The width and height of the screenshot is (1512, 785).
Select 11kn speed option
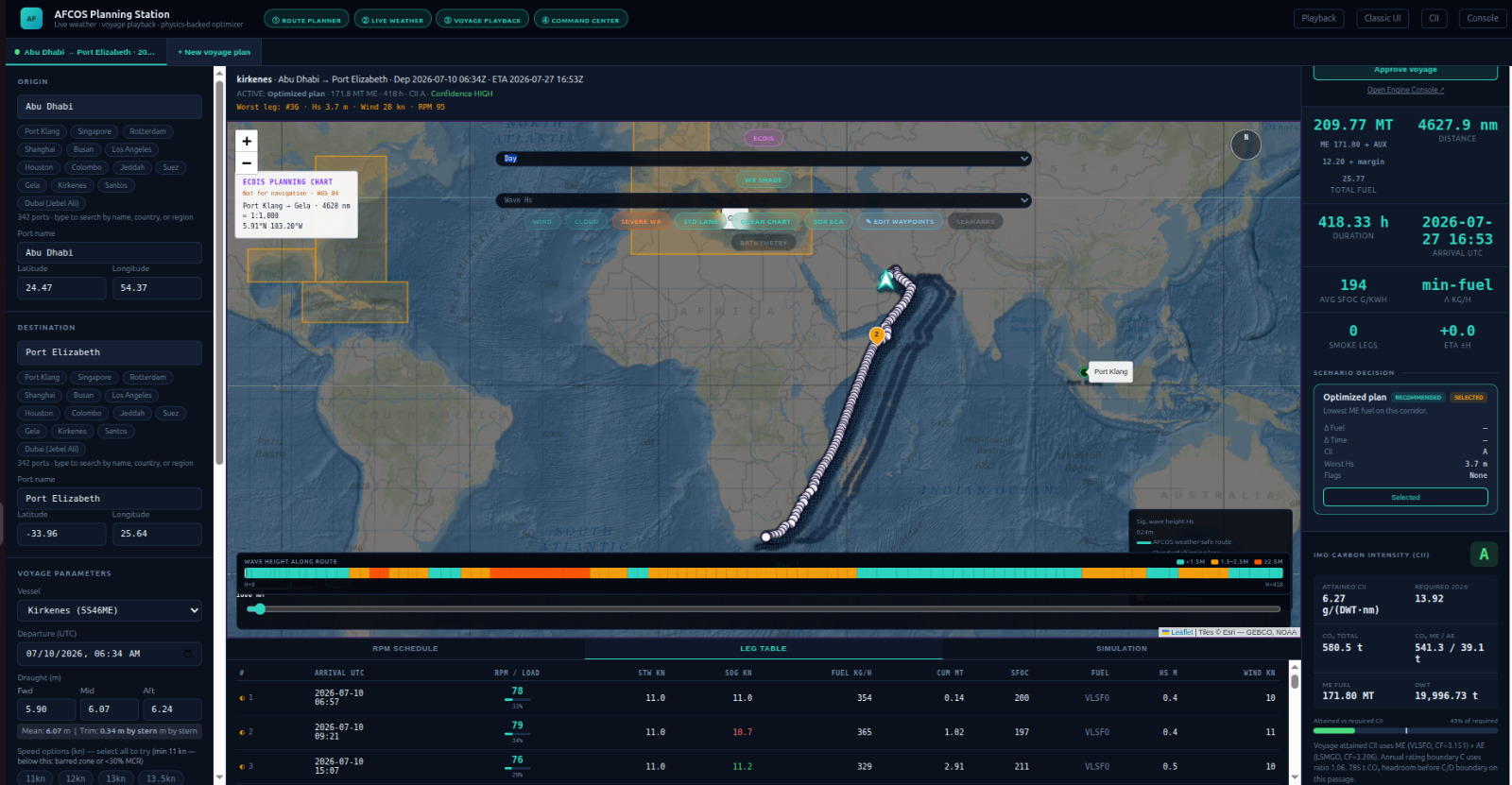(36, 778)
